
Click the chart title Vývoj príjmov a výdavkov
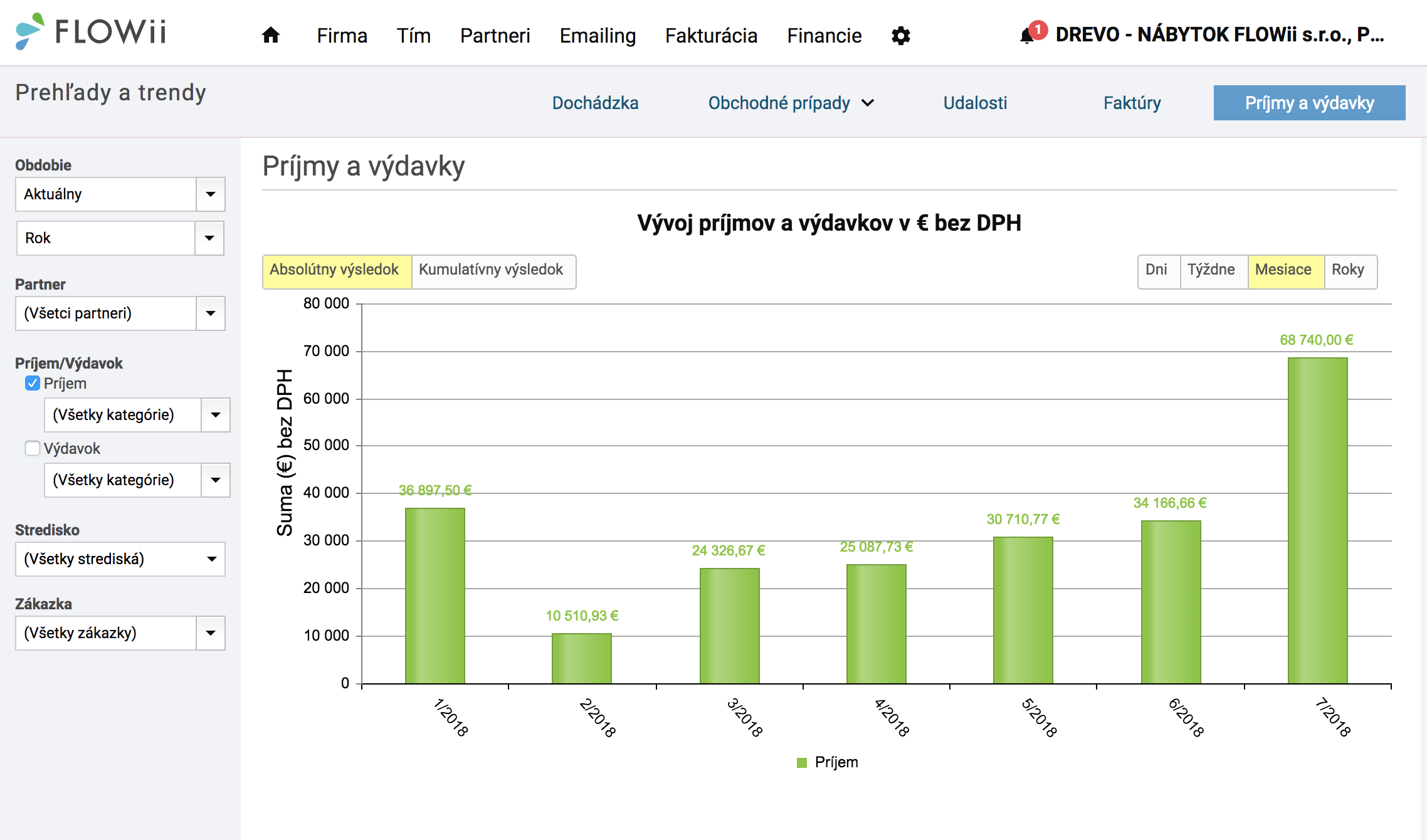829,223
